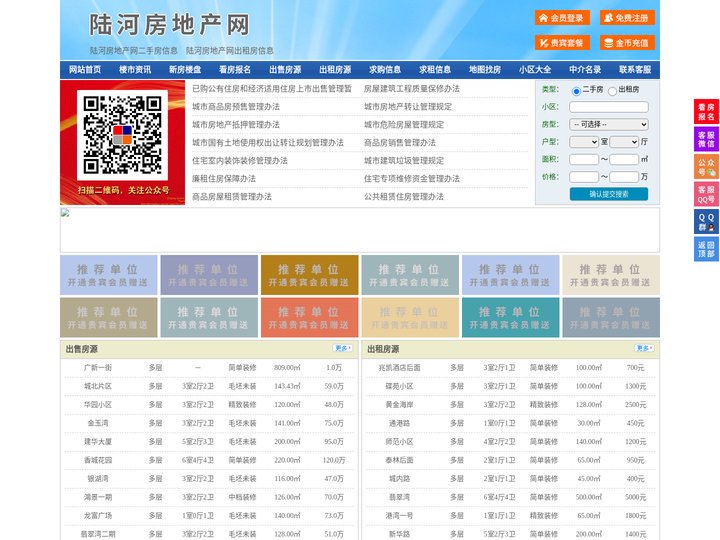The width and height of the screenshot is (720, 540).
Task: Open the 新房楼盘 nav item
Action: click(185, 70)
